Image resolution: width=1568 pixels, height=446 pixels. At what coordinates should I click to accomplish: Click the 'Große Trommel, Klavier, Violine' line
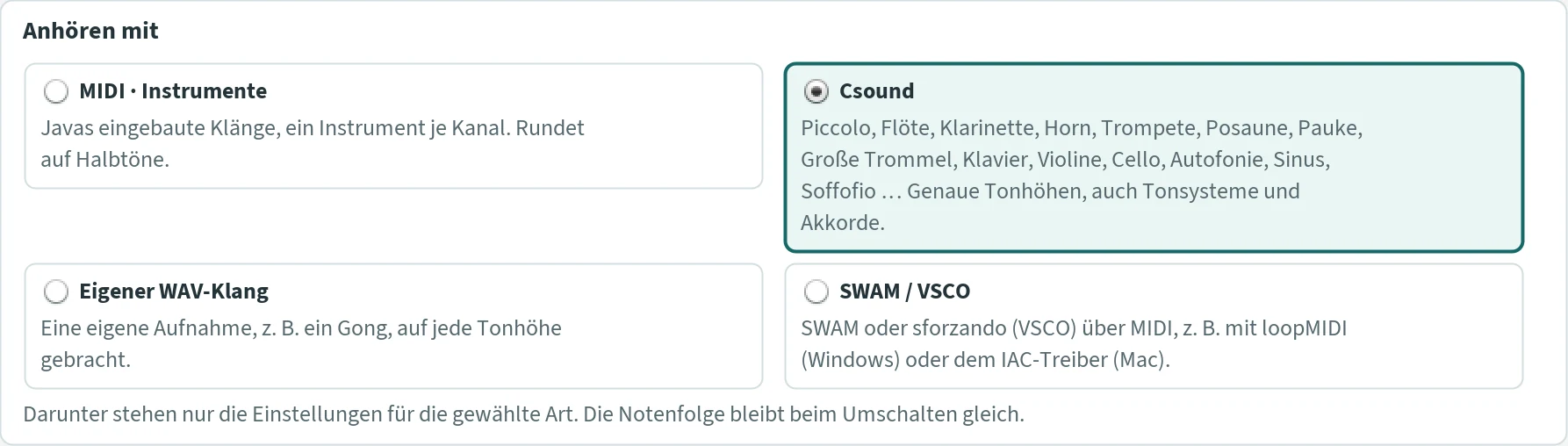pos(1065,160)
